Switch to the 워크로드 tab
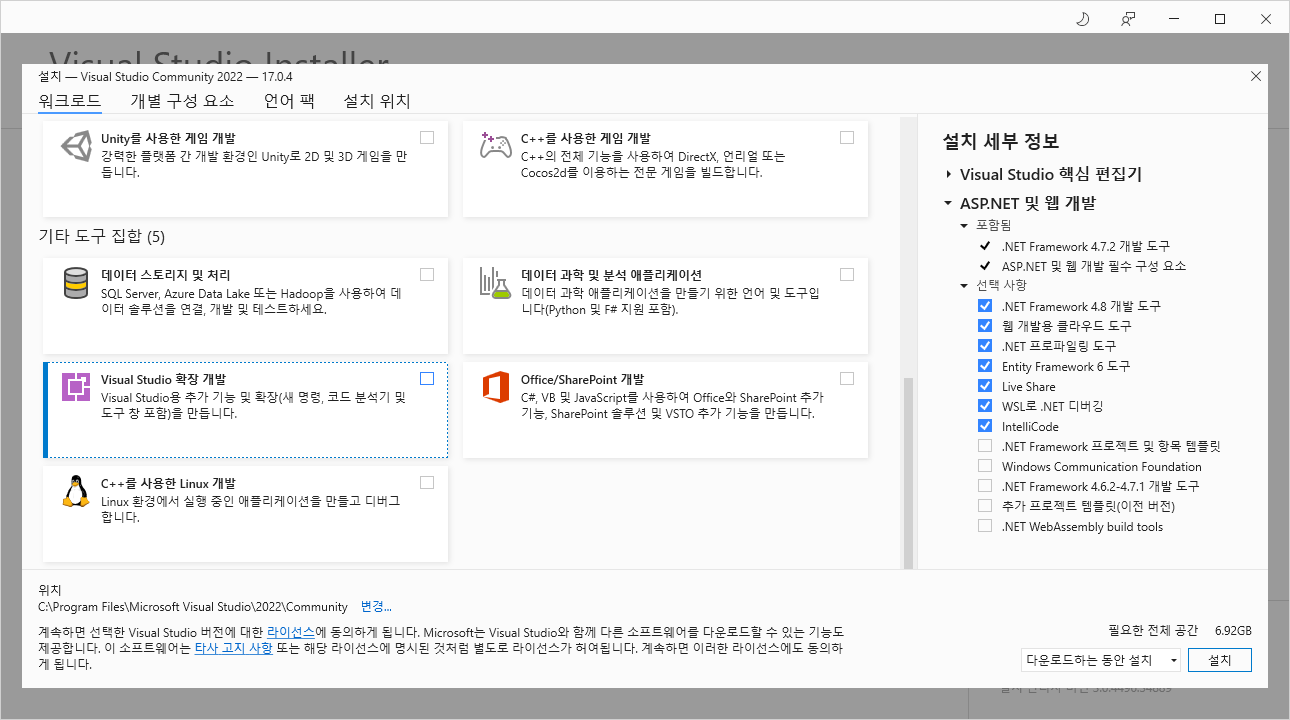The height and width of the screenshot is (720, 1290). tap(69, 101)
